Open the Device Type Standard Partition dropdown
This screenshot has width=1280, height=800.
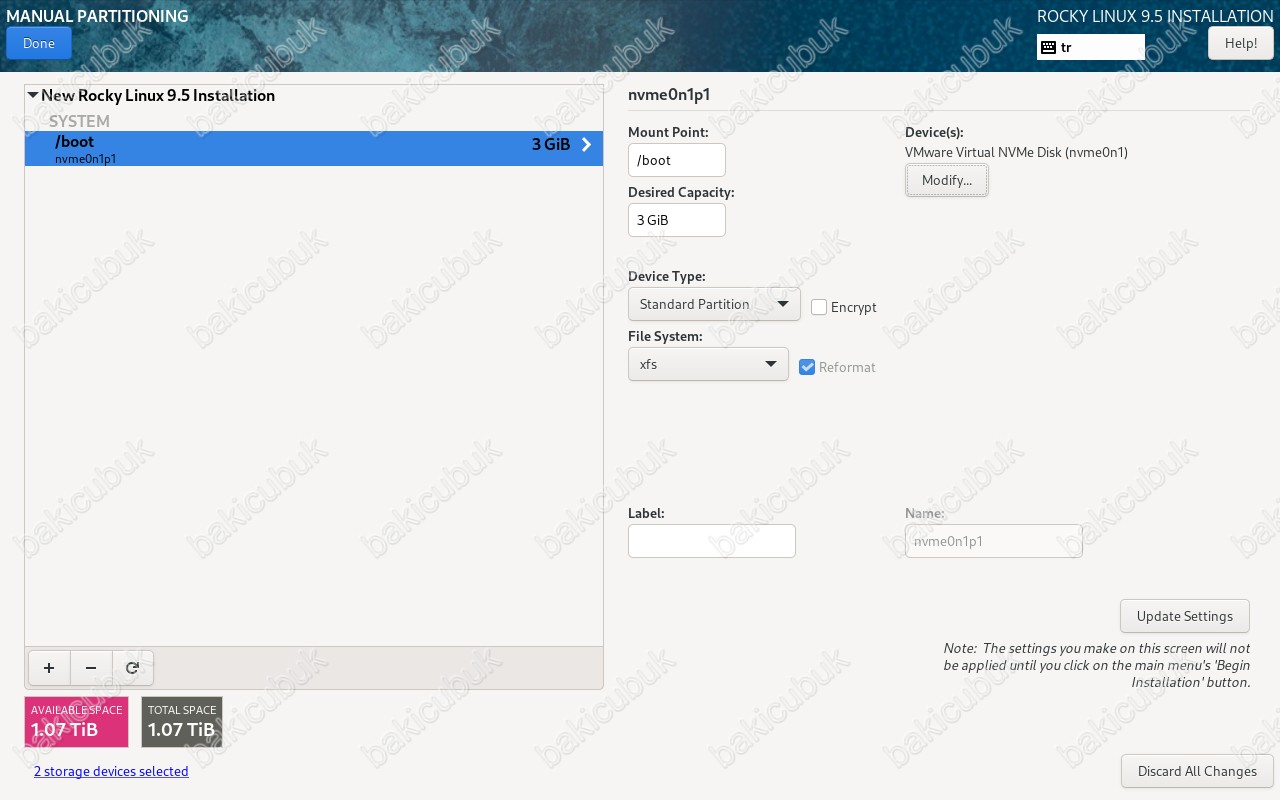(x=714, y=304)
